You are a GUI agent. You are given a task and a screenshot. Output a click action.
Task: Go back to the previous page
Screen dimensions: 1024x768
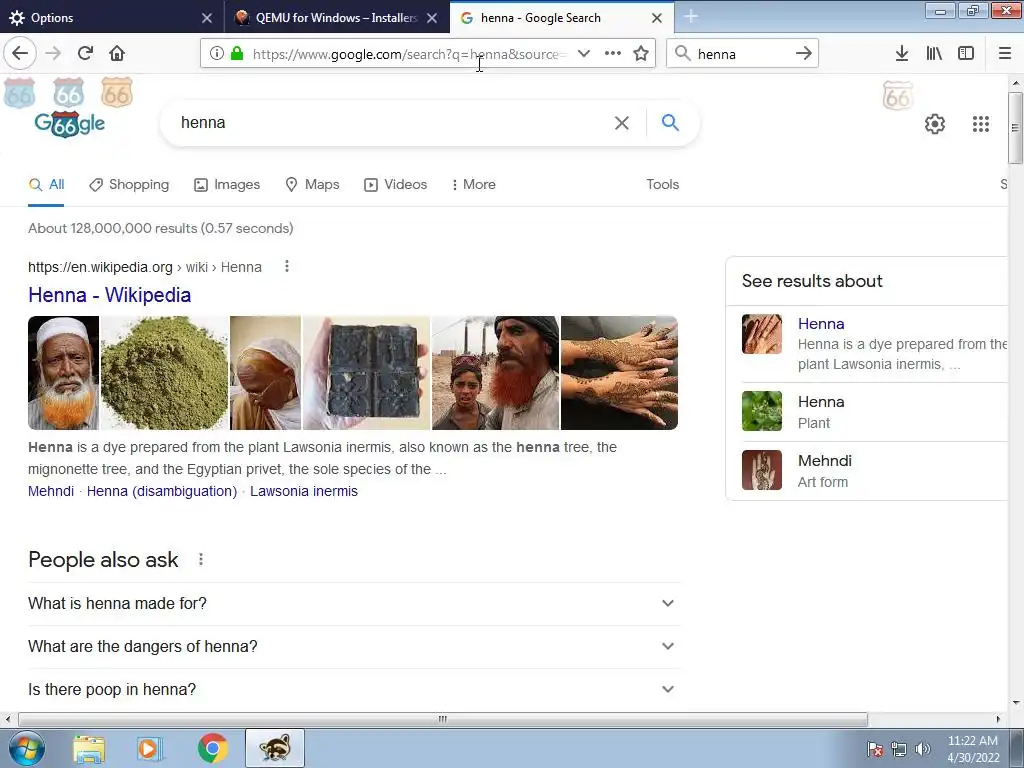[x=20, y=53]
